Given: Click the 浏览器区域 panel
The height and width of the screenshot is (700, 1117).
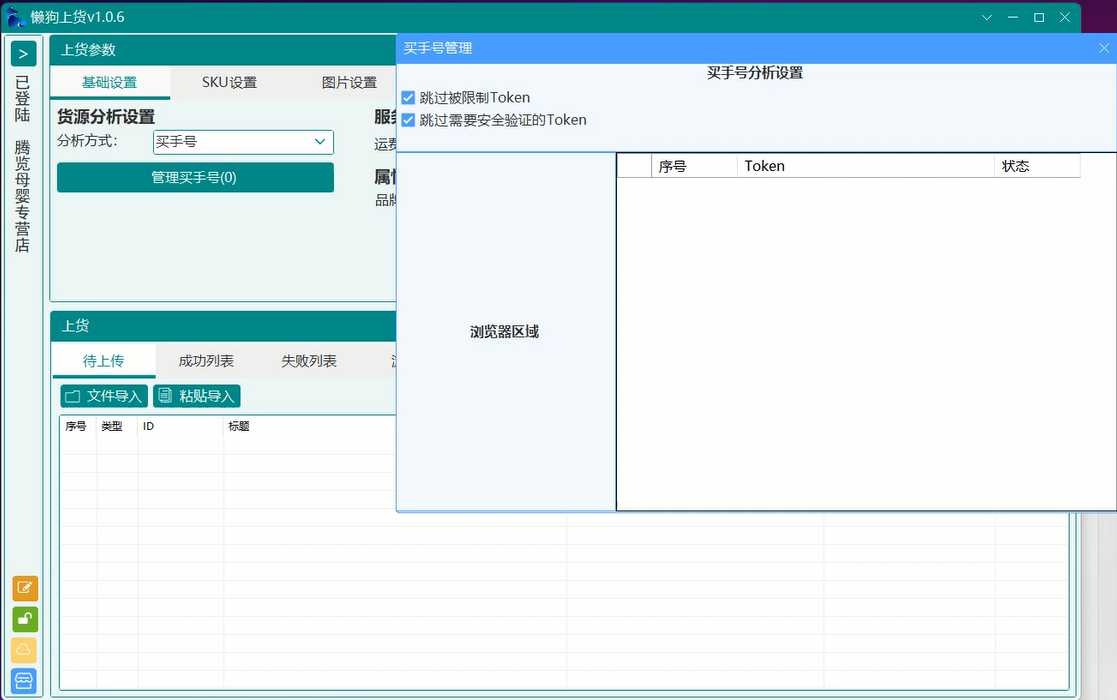Looking at the screenshot, I should 505,332.
